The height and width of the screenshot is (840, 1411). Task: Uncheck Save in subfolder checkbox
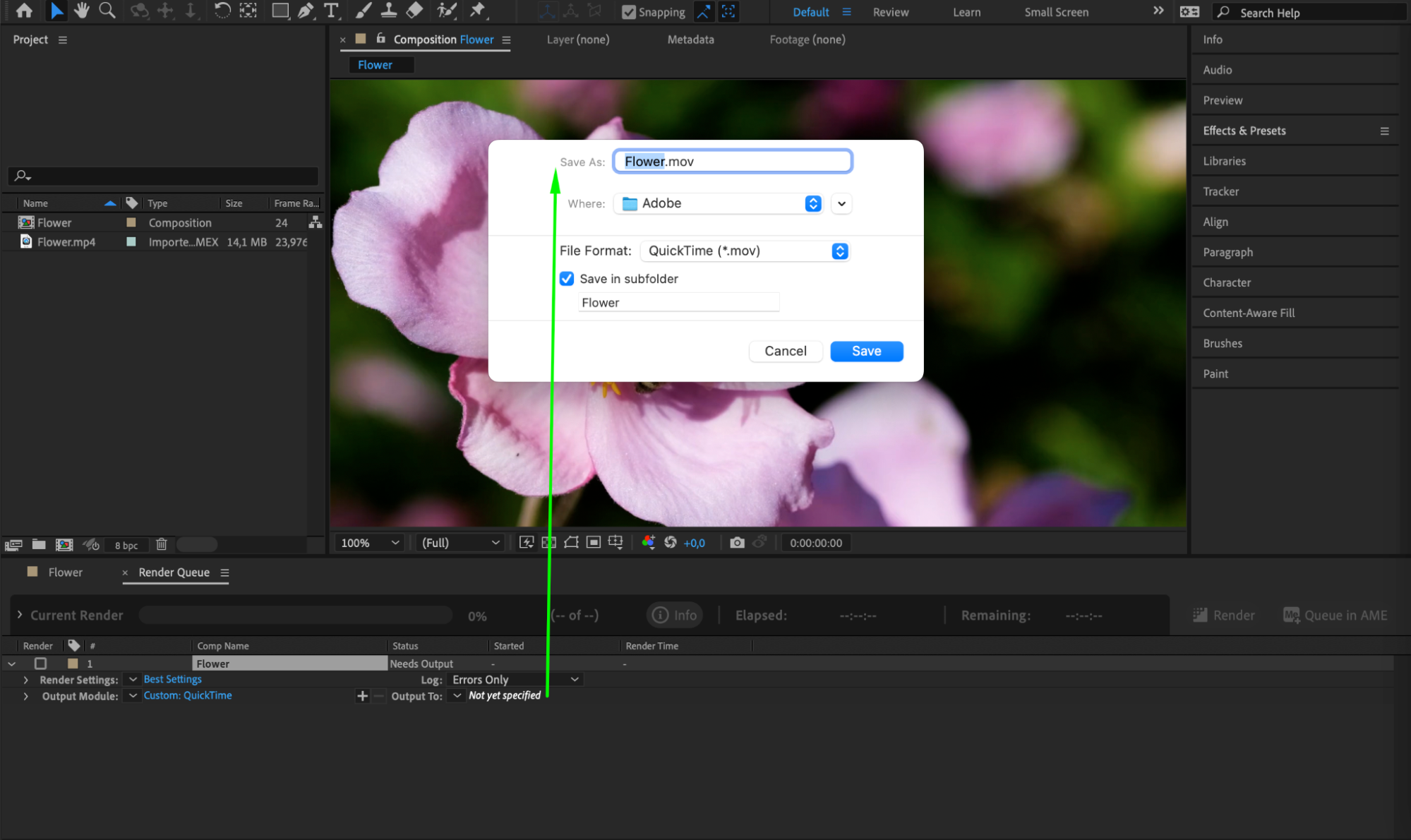pyautogui.click(x=567, y=279)
